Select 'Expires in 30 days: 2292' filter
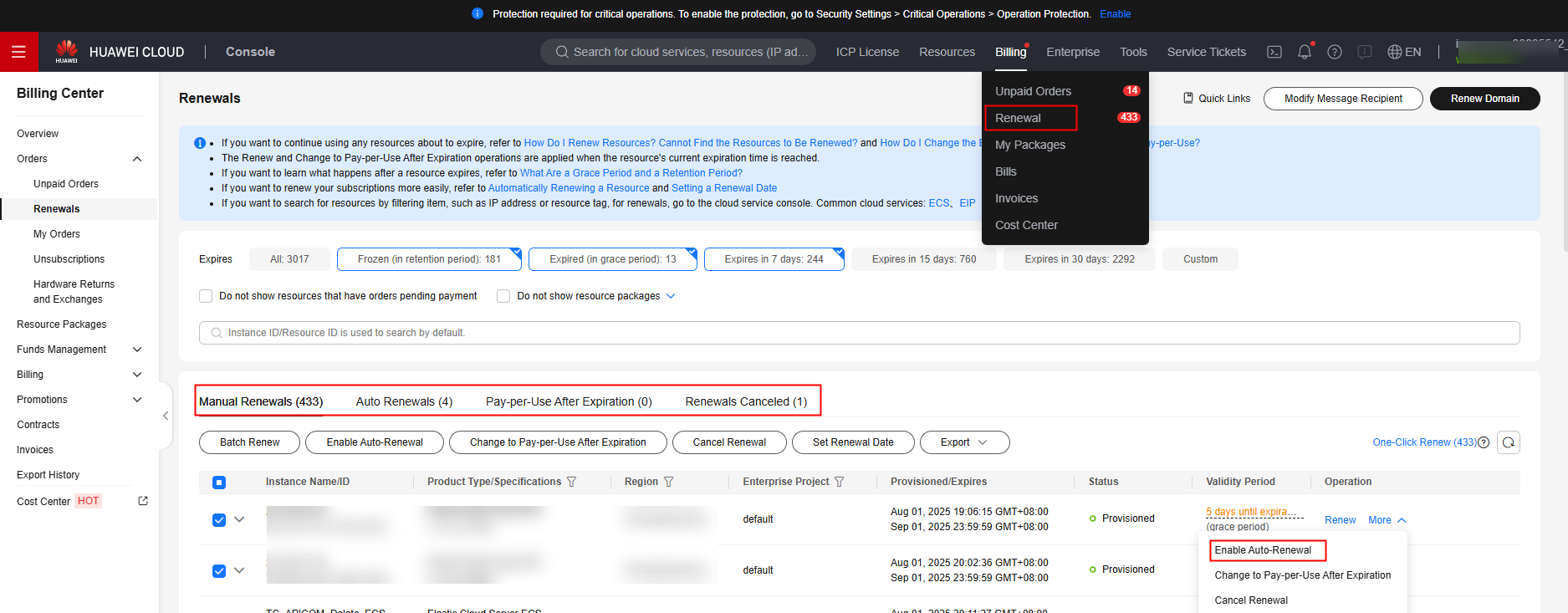1568x613 pixels. (1080, 259)
